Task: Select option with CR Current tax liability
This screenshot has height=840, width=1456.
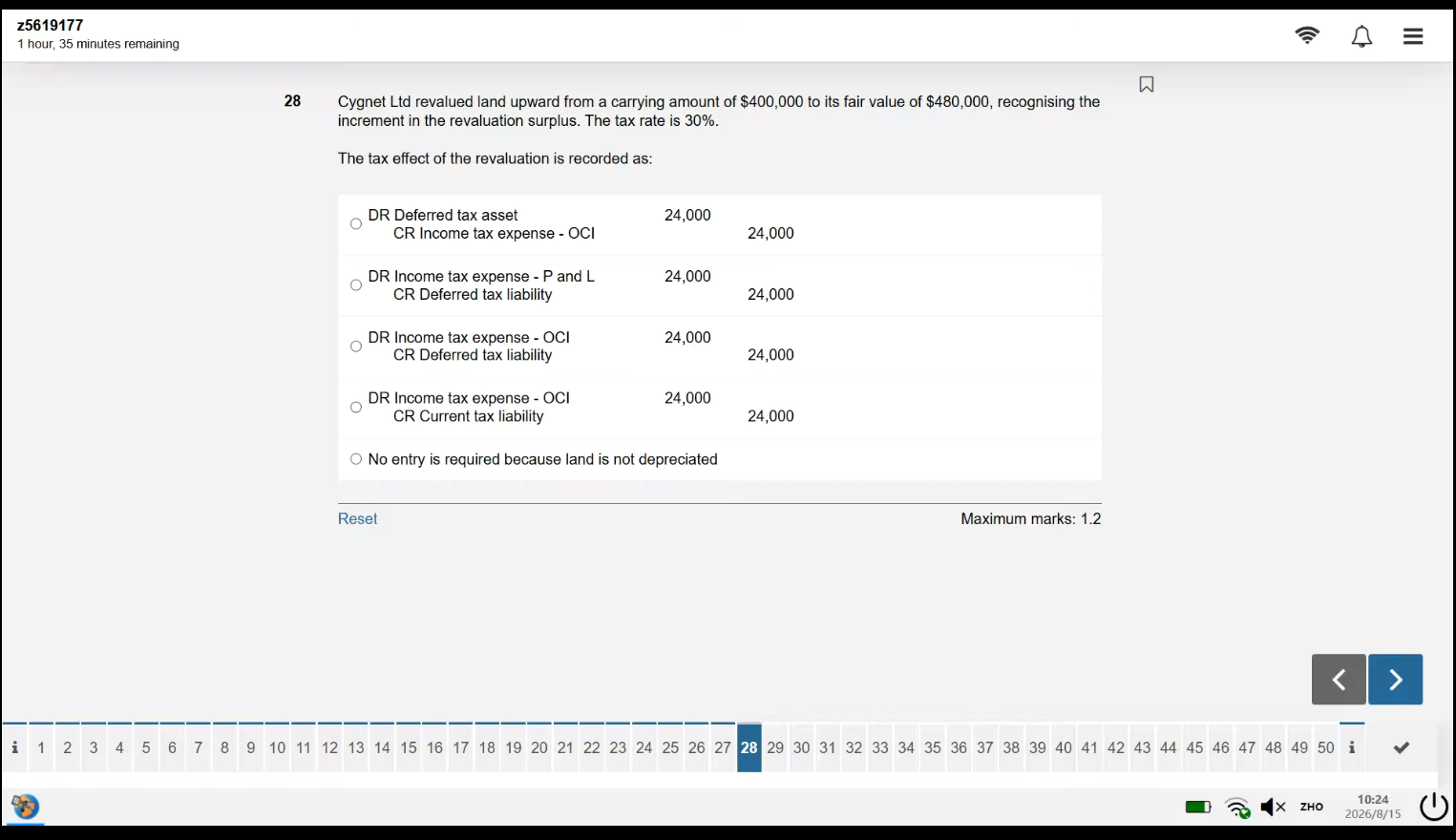Action: coord(356,408)
